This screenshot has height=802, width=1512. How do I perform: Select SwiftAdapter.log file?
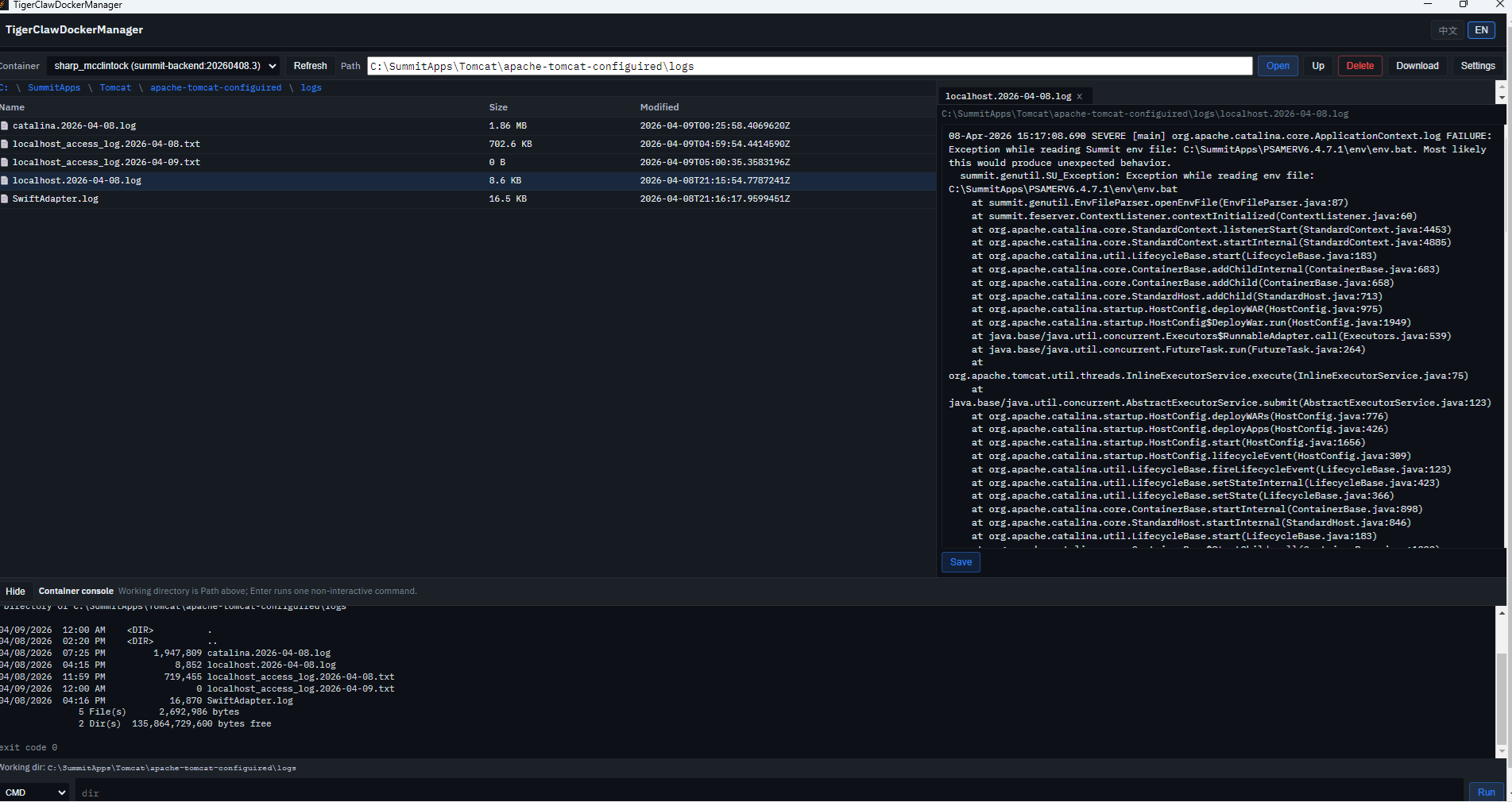click(468, 199)
